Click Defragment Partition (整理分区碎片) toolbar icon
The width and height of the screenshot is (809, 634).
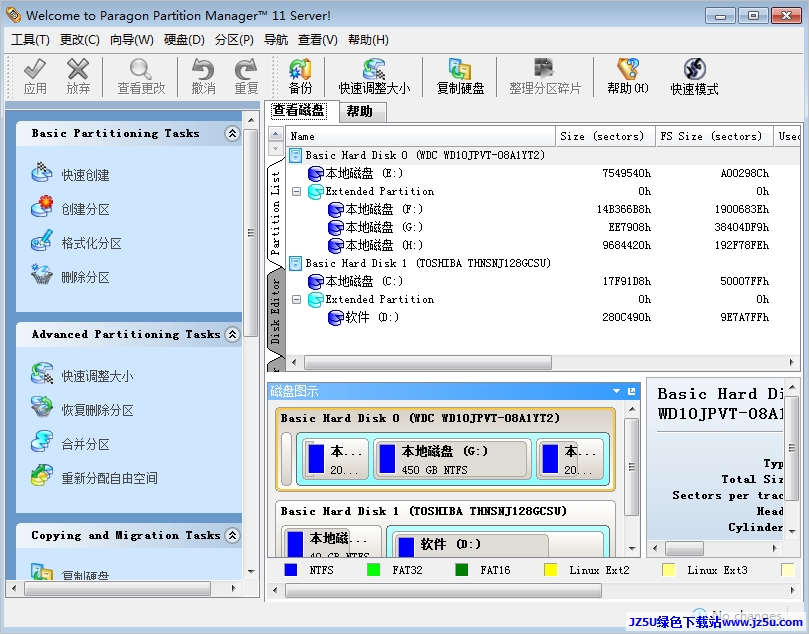[544, 69]
